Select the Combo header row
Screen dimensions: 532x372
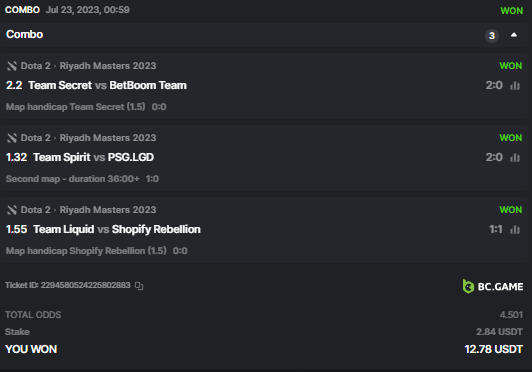(x=264, y=35)
